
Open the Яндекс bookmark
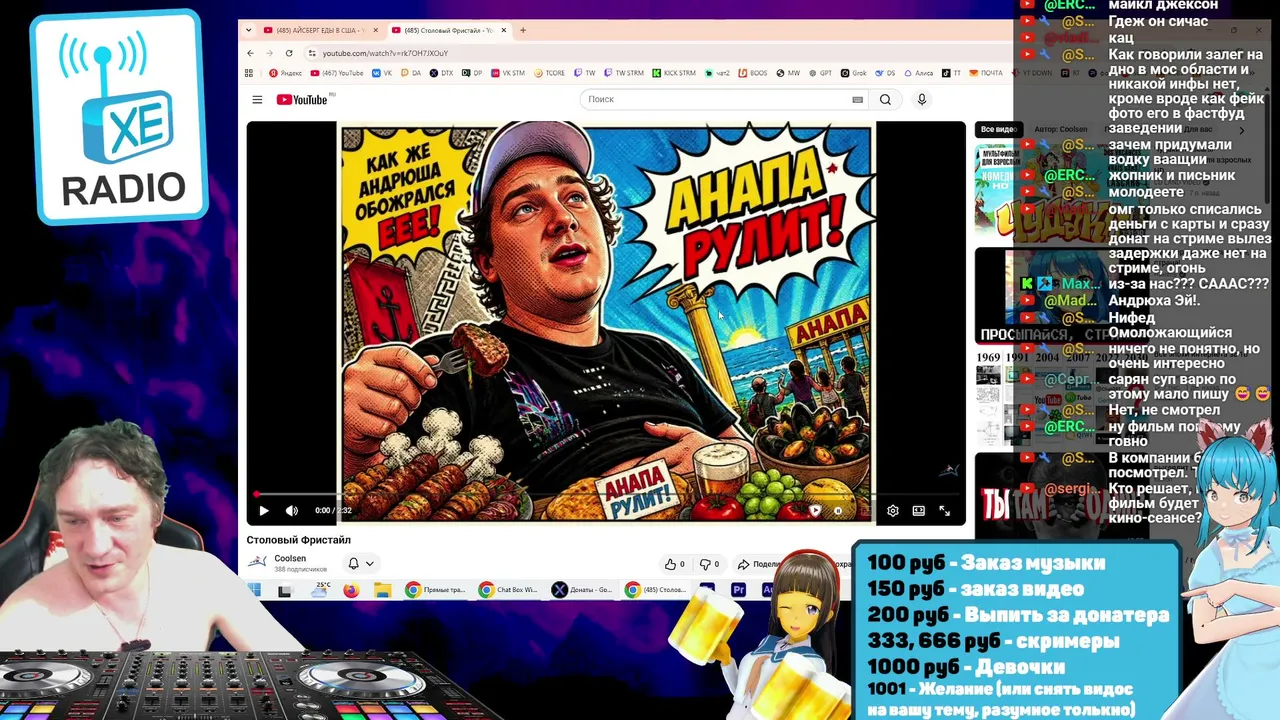click(286, 73)
